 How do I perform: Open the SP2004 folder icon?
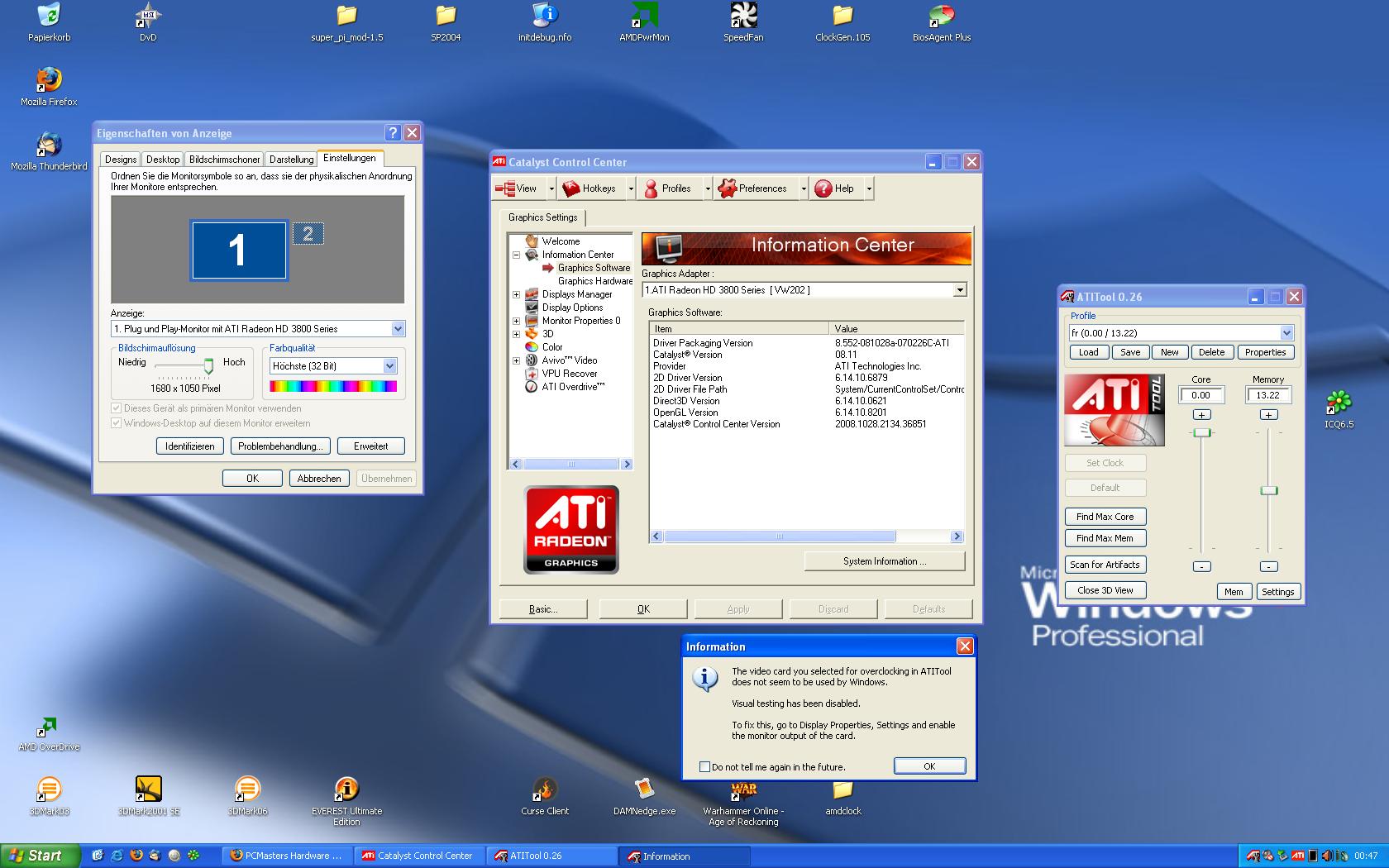click(x=446, y=22)
